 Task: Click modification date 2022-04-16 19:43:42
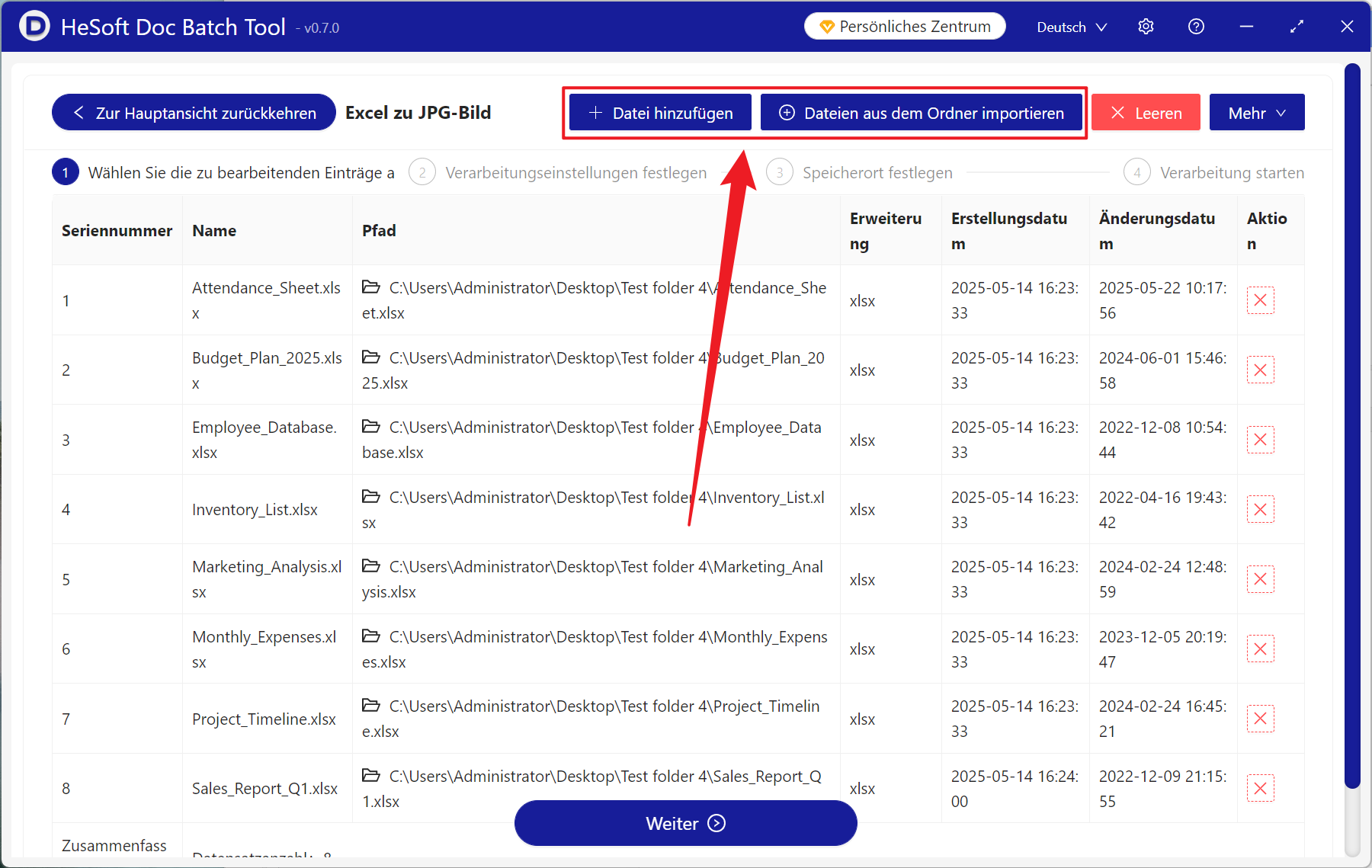[x=1163, y=510]
